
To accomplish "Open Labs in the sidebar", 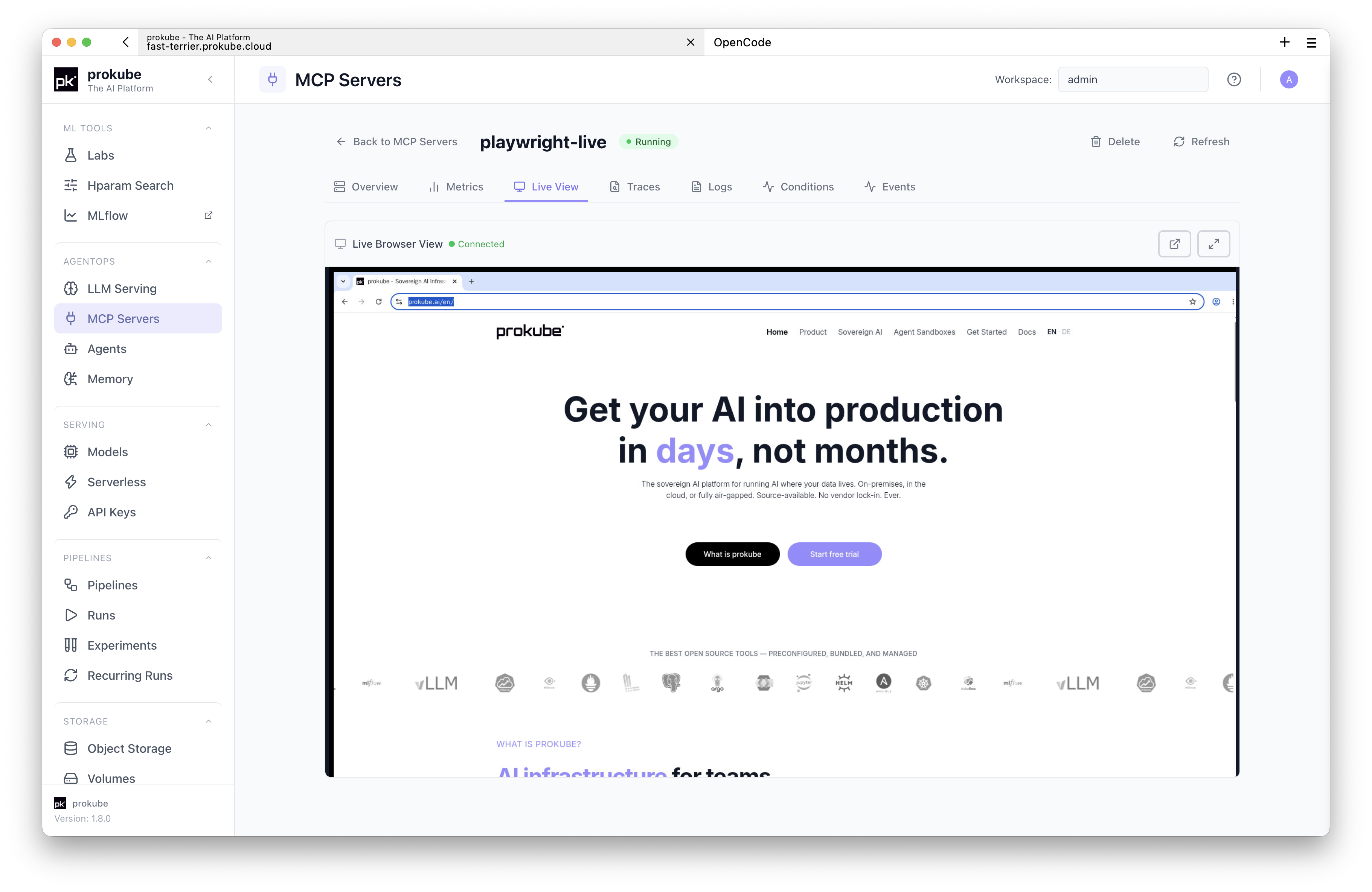I will coord(138,155).
